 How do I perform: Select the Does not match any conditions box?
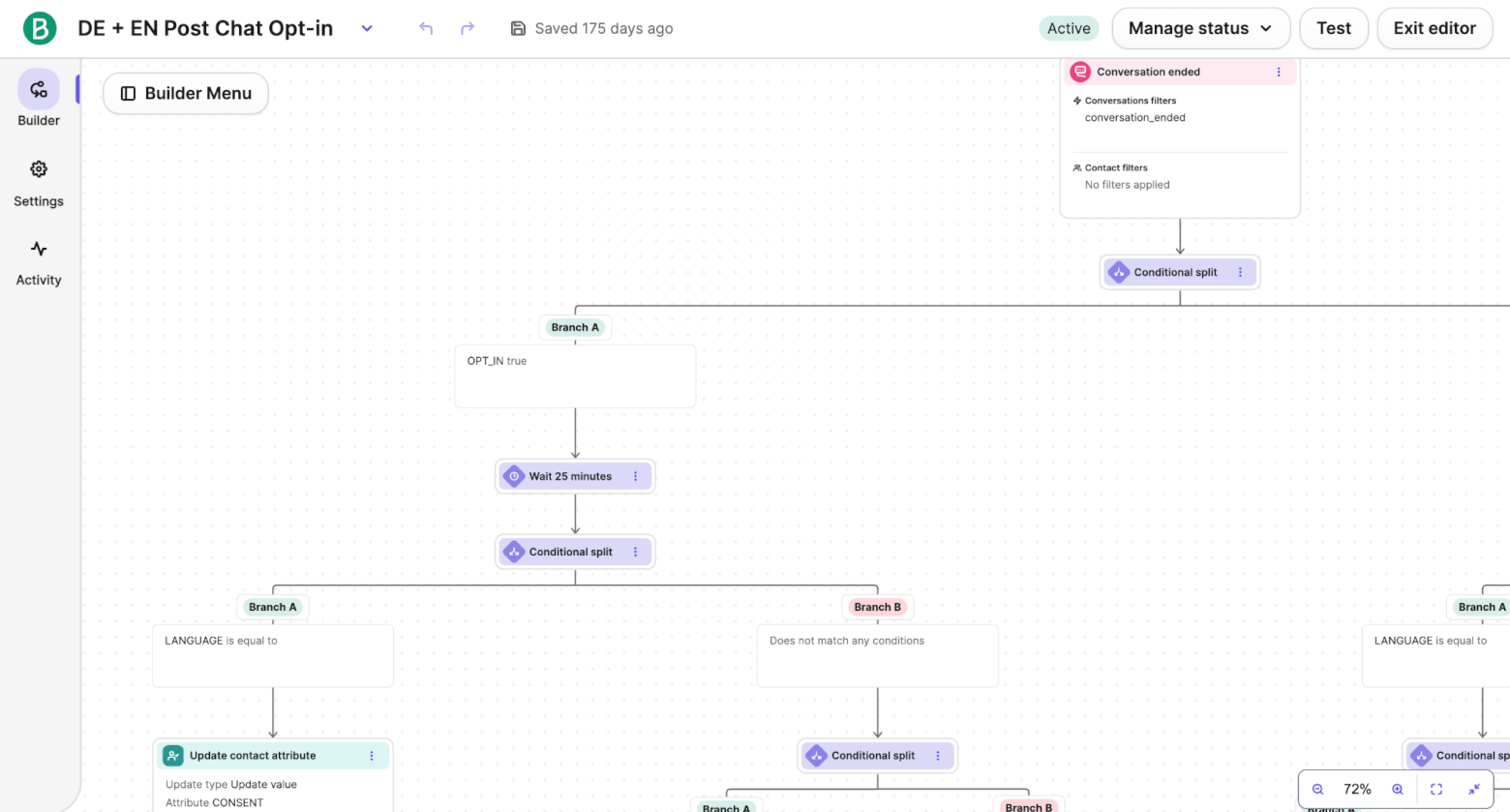877,656
